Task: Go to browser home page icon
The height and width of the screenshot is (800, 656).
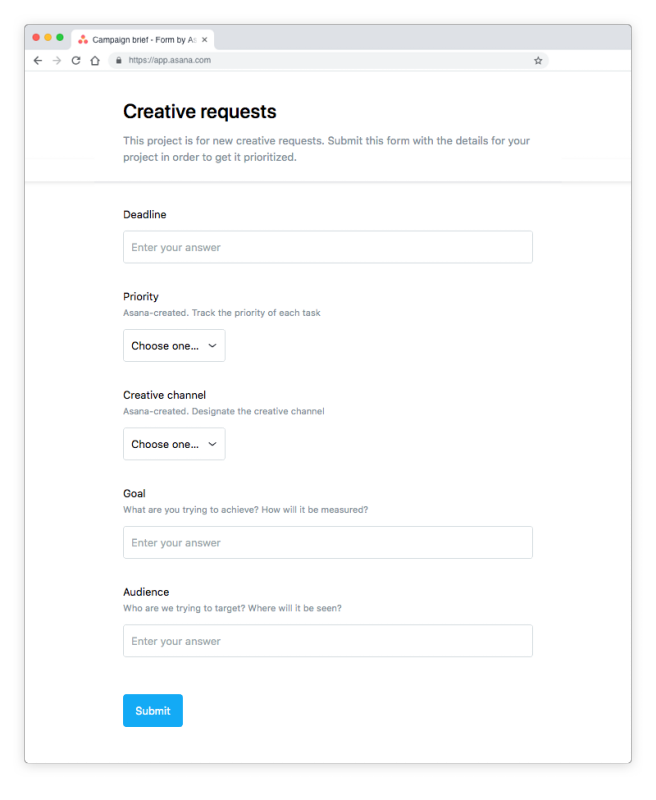Action: coord(95,61)
